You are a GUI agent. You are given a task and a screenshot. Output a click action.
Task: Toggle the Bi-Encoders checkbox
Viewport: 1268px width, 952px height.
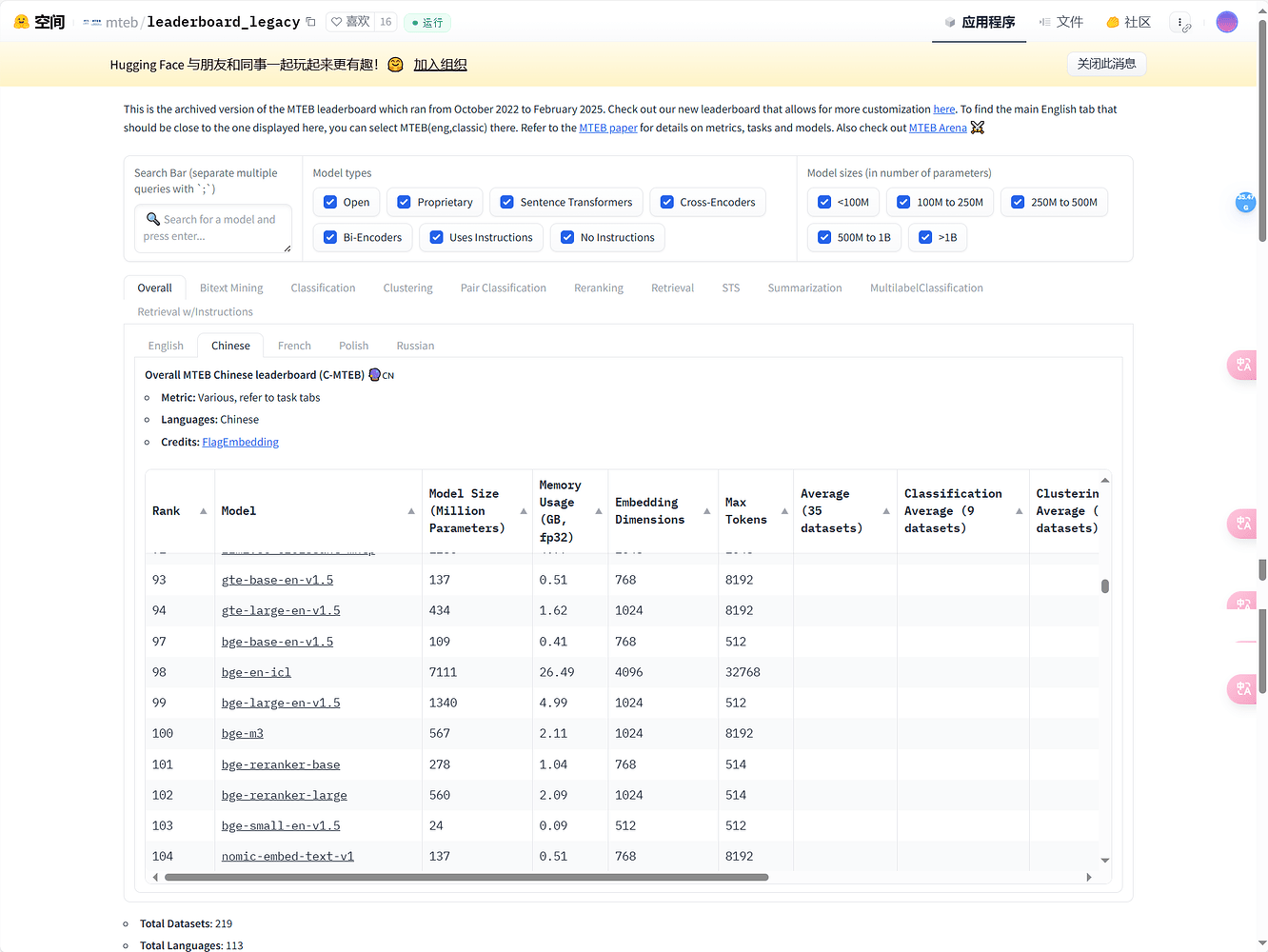pos(330,237)
